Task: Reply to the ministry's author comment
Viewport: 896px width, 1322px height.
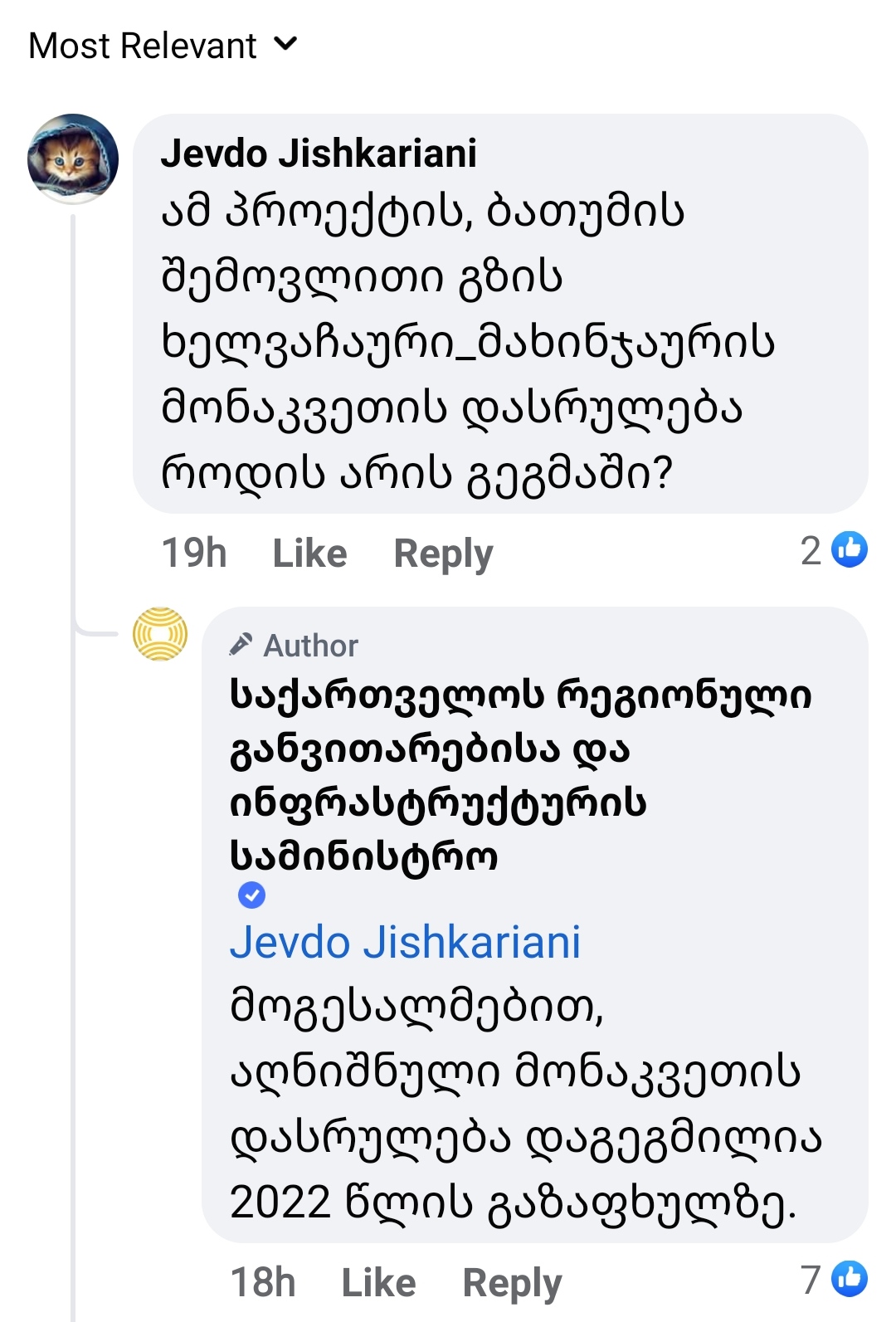Action: click(512, 1281)
